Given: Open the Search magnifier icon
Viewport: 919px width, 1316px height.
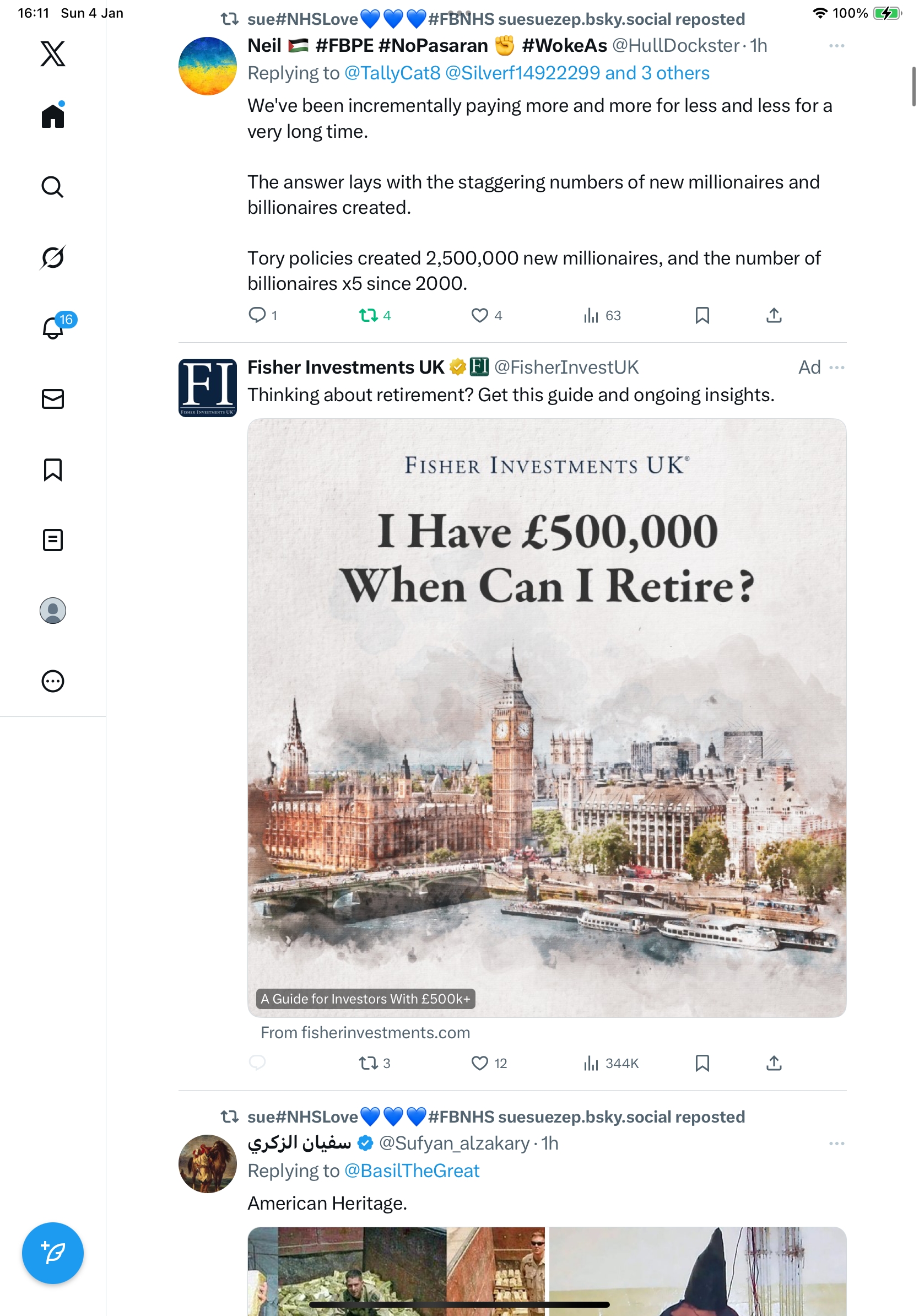Looking at the screenshot, I should tap(53, 187).
